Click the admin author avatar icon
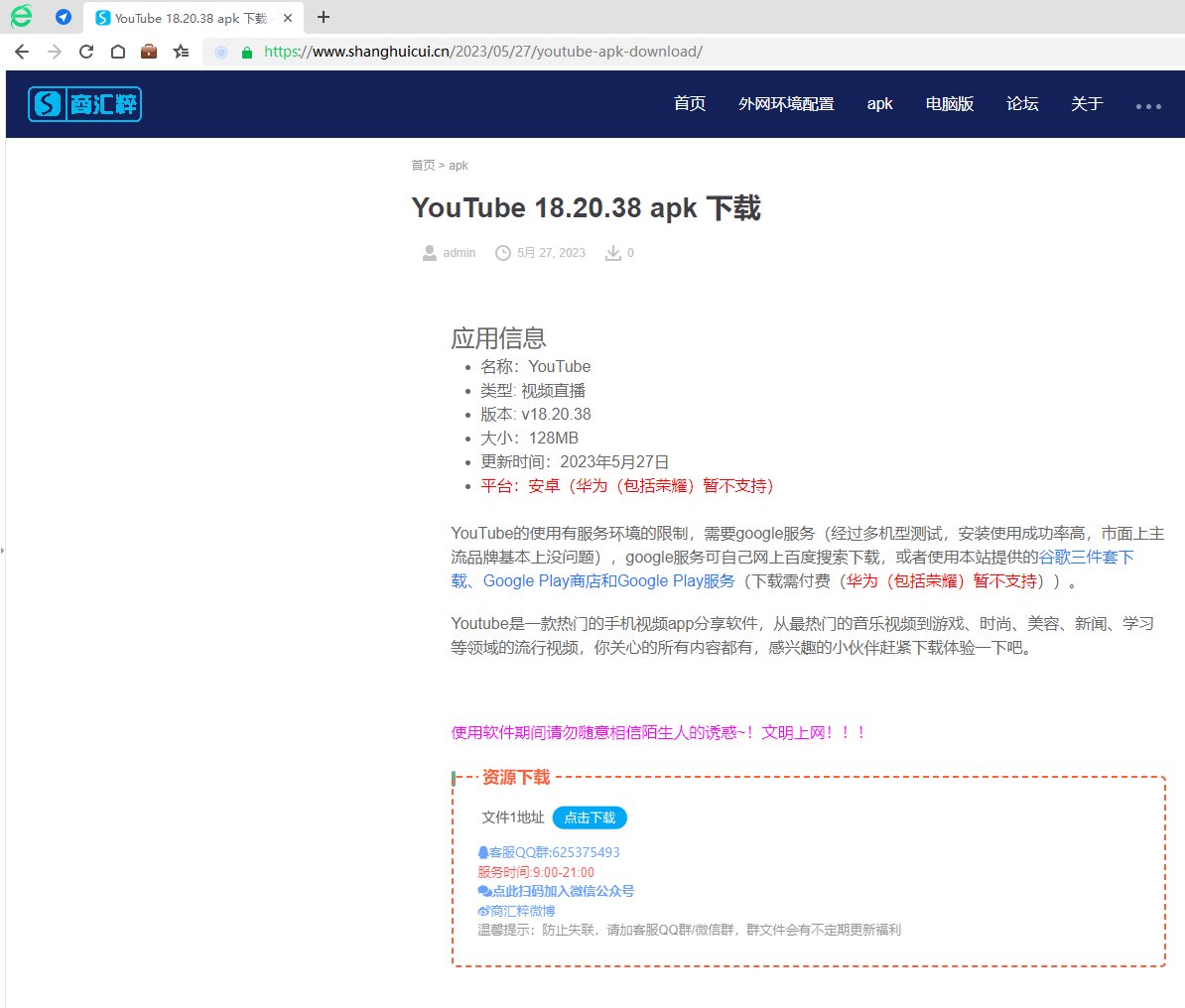Viewport: 1185px width, 1008px height. [x=430, y=252]
